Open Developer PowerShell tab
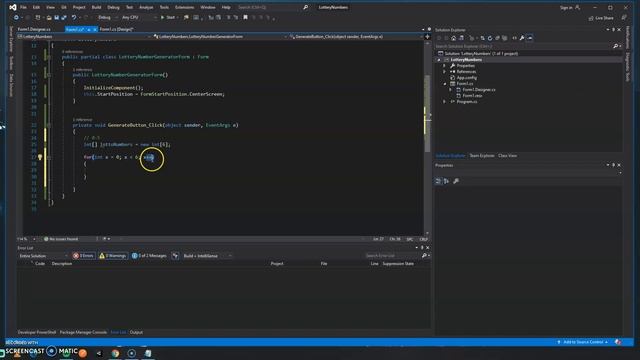Screen dimensions: 640x360 pyautogui.click(x=37, y=332)
